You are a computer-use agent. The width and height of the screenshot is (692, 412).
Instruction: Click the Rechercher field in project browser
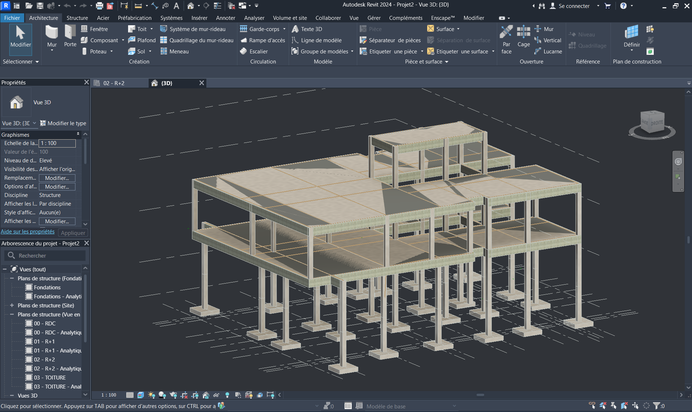tap(45, 255)
